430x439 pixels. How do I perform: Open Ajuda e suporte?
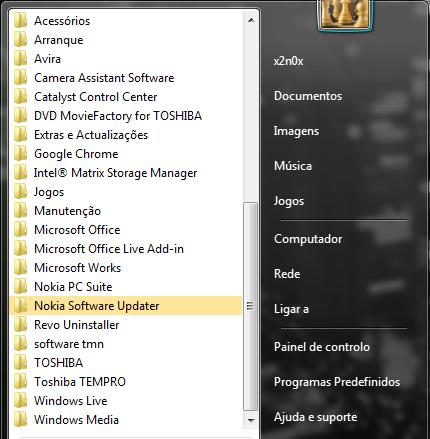pos(315,417)
